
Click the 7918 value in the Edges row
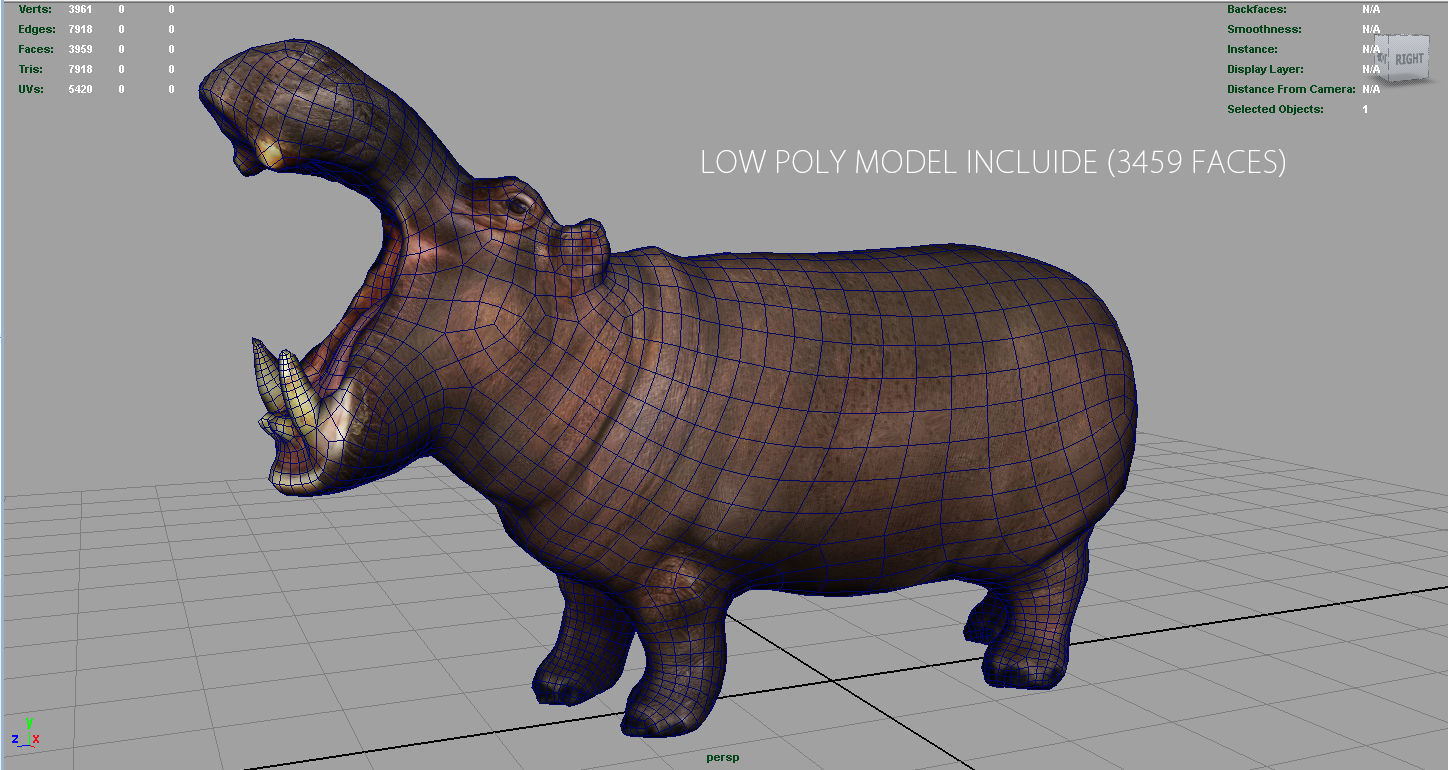click(80, 29)
